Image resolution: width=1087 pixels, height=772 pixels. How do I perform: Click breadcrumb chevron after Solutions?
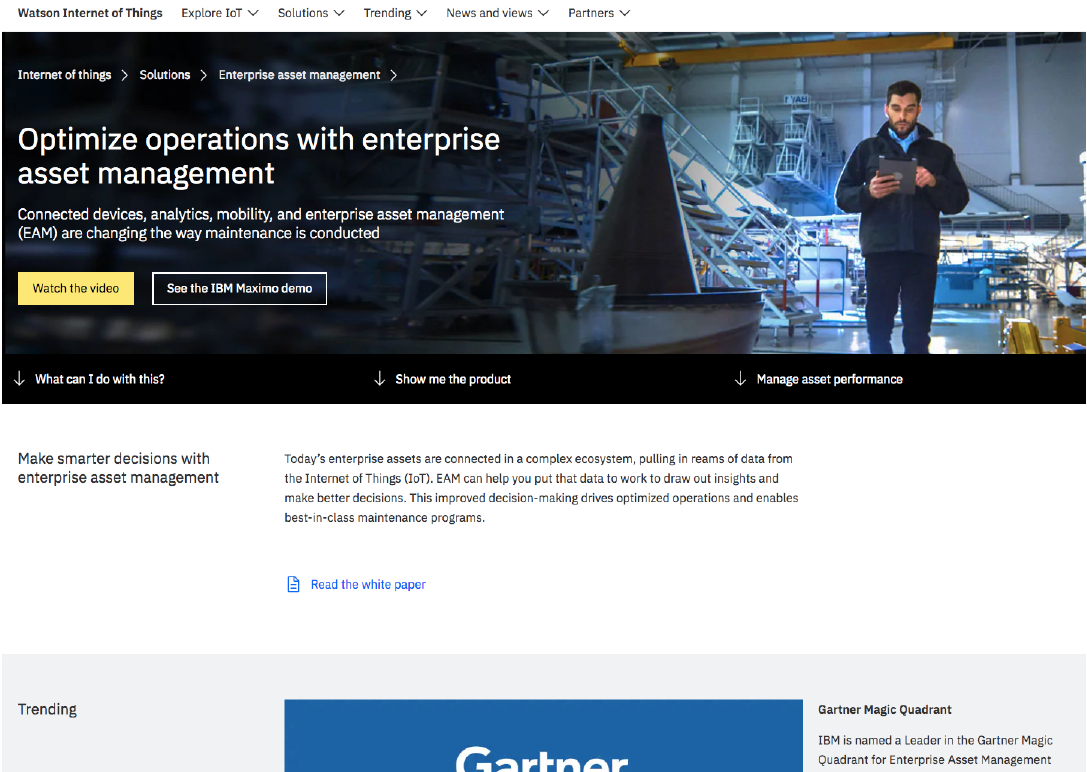click(x=204, y=75)
